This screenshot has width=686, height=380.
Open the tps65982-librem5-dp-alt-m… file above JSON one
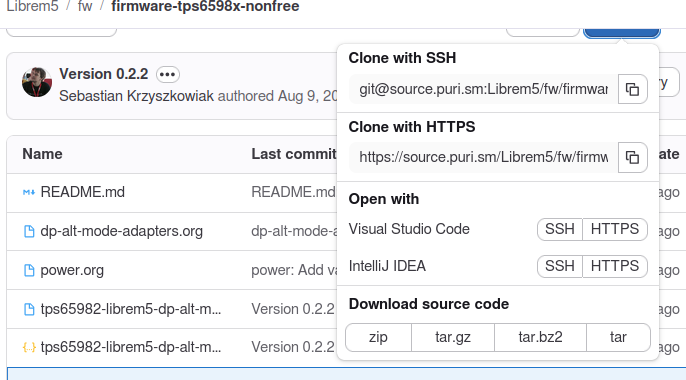point(131,309)
